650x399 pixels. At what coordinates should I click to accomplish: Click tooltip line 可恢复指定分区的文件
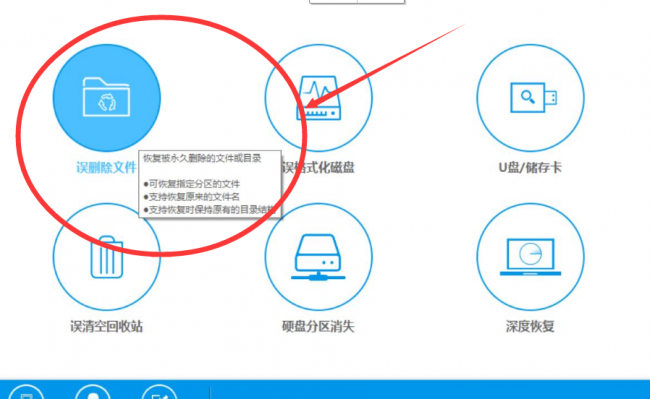coord(192,184)
